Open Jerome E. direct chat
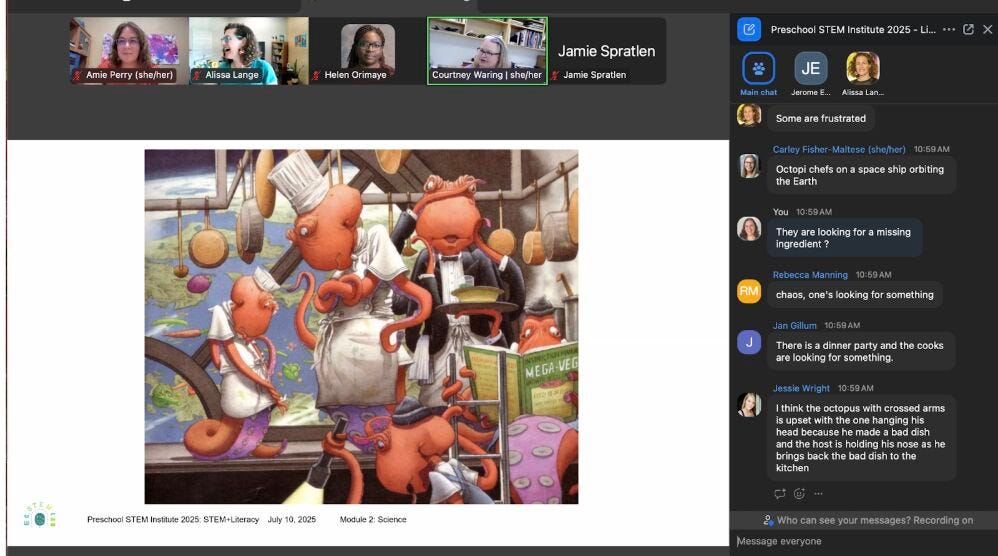This screenshot has height=556, width=998. coord(810,74)
